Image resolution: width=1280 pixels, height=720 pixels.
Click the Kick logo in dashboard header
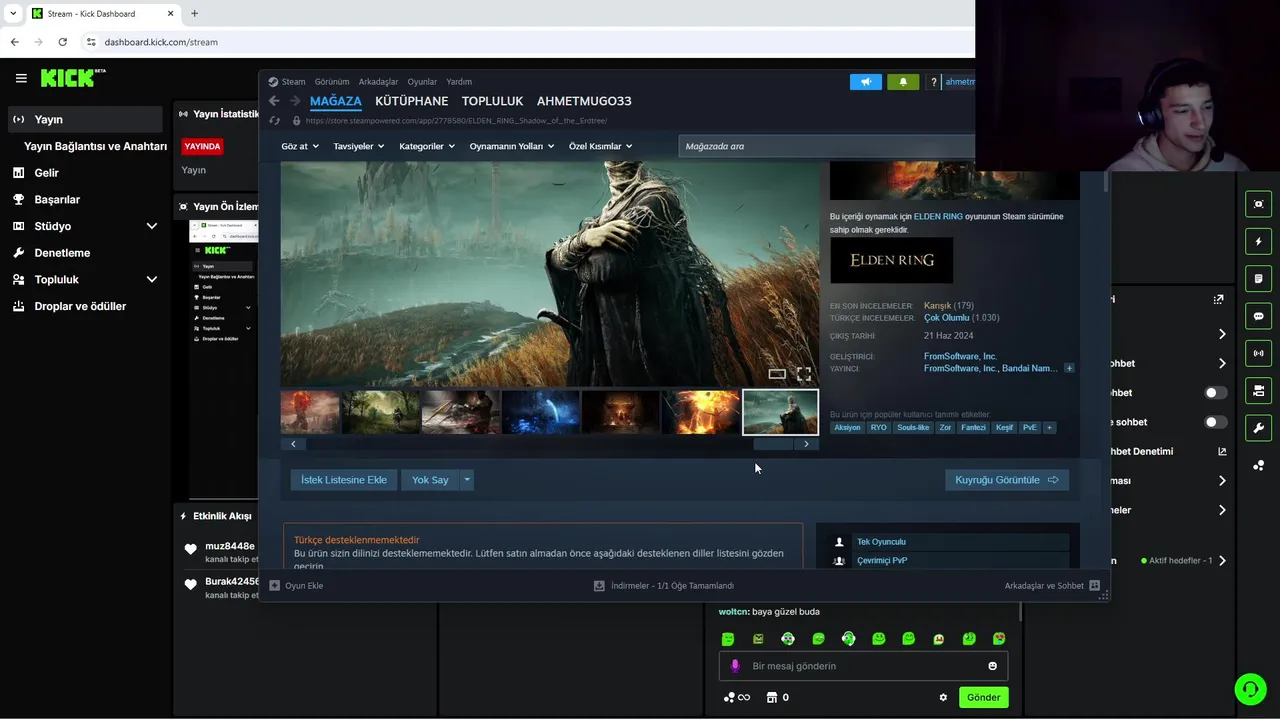73,78
